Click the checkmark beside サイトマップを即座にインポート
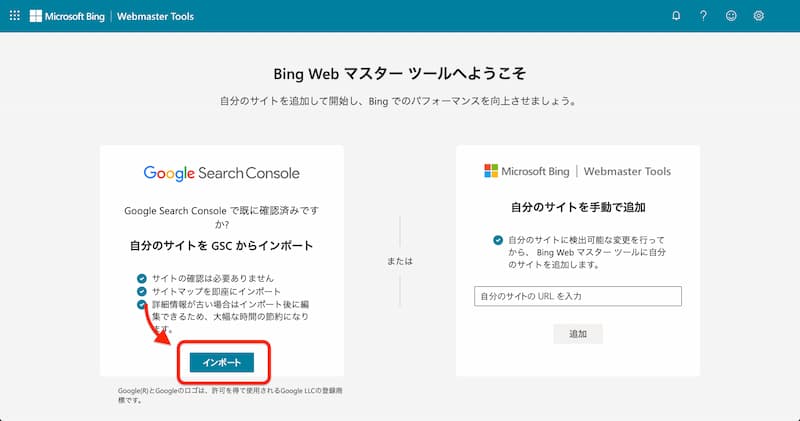 tap(142, 291)
